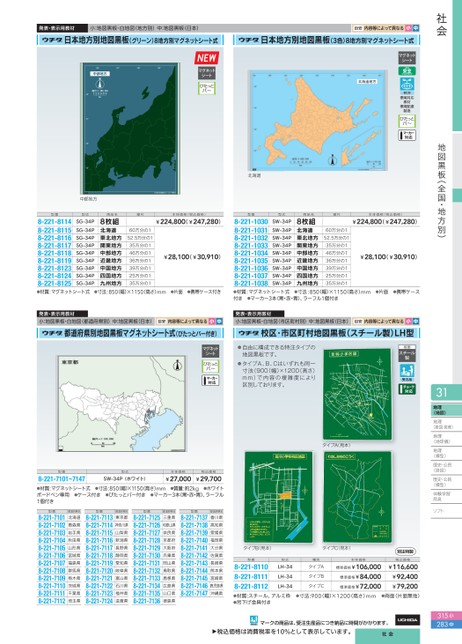This screenshot has height=644, width=462.
Task: Click the green 安全 icon beside the Hokkaido map
Action: click(x=407, y=71)
